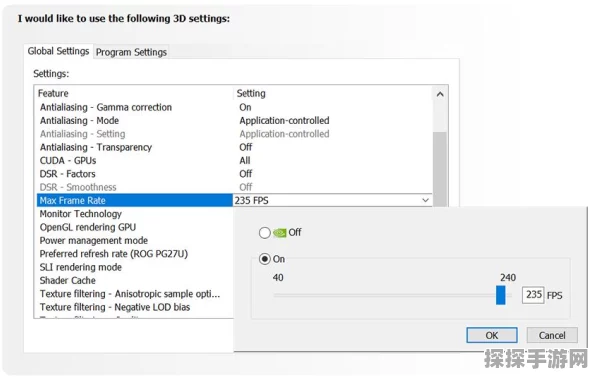The image size is (594, 377).
Task: Switch to the Program Settings tab
Action: tap(131, 52)
